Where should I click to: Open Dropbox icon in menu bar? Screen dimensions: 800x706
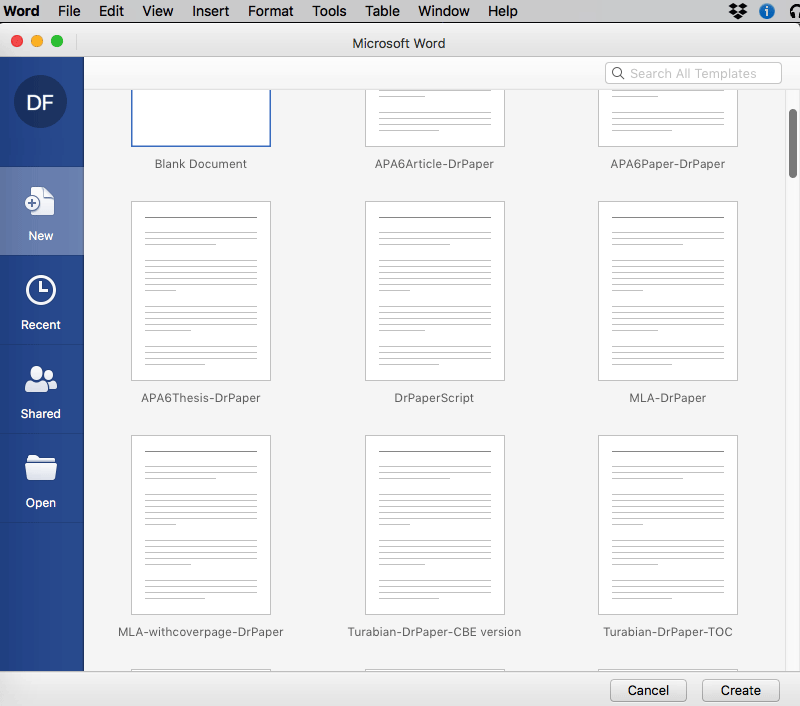pos(738,11)
